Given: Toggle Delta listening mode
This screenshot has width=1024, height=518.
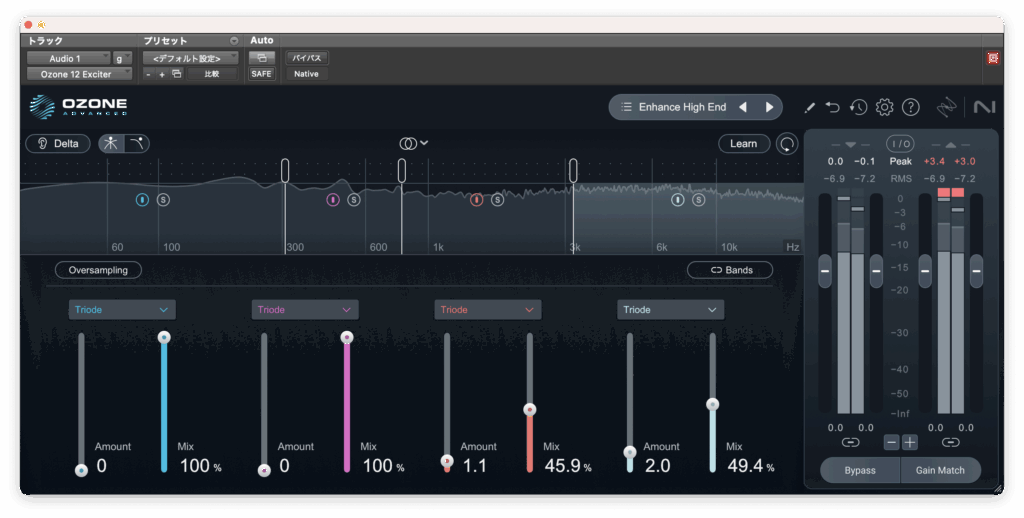Looking at the screenshot, I should 58,143.
